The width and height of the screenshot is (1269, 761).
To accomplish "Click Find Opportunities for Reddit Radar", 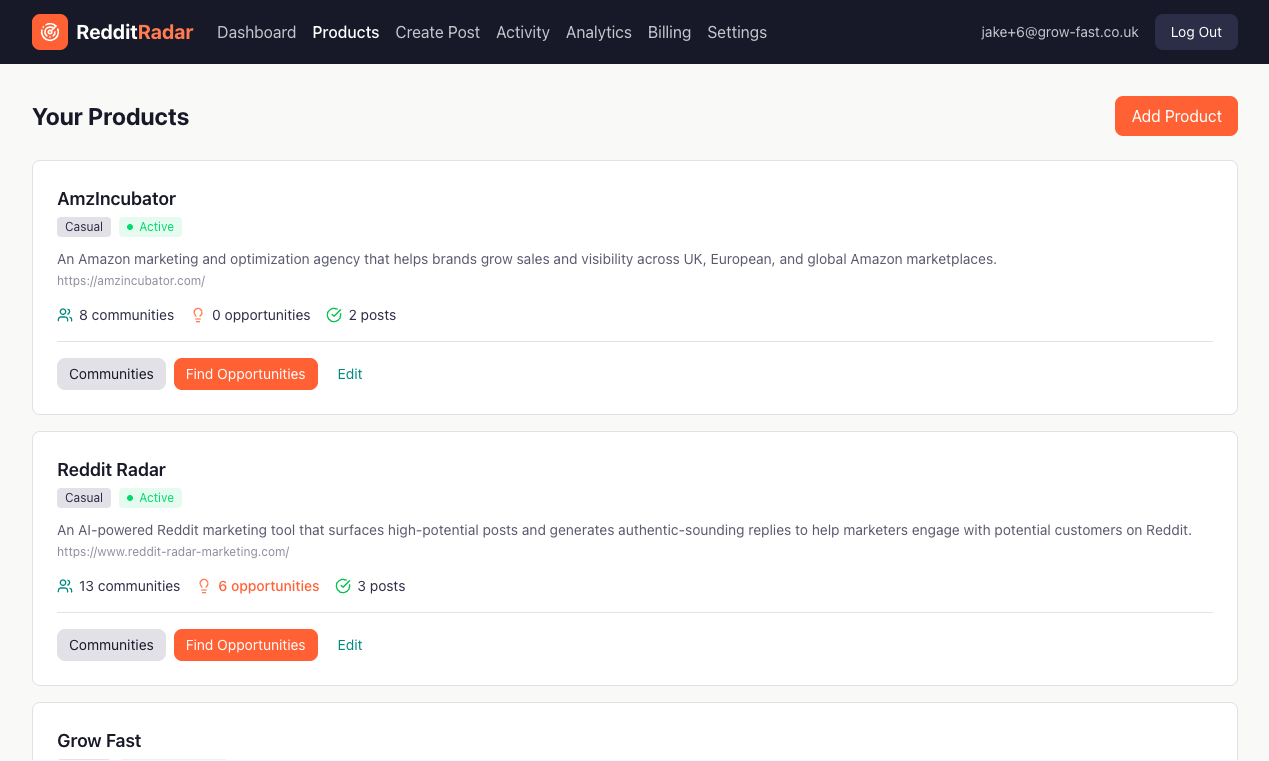I will 245,645.
